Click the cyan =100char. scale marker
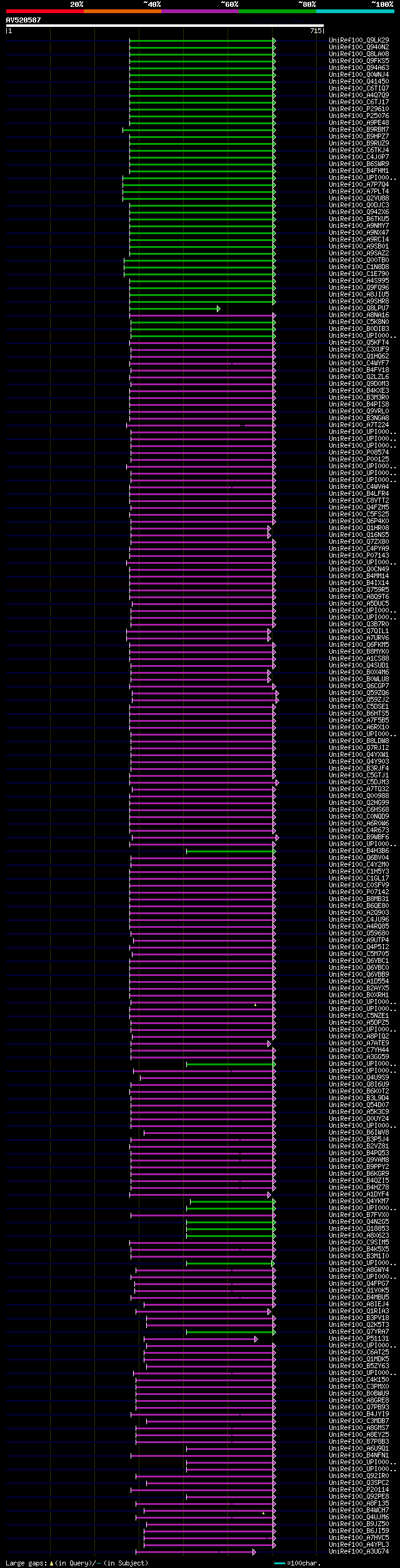 tap(279, 1563)
